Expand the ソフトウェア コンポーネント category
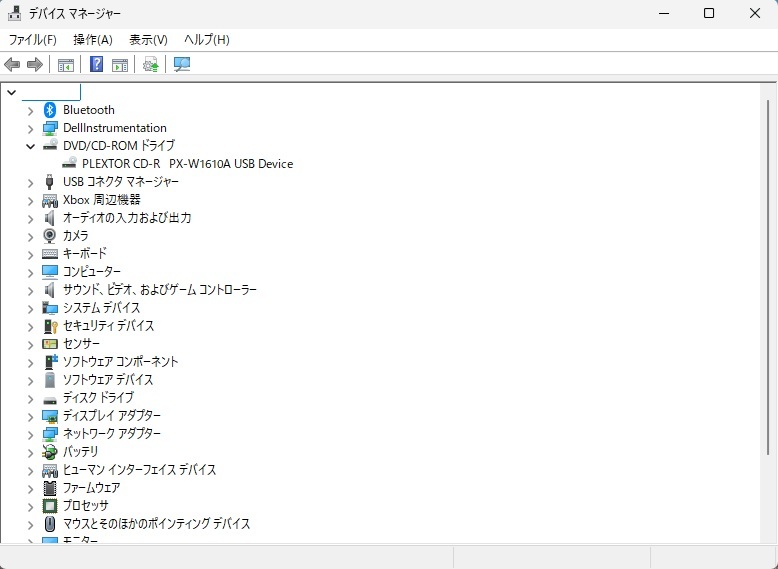 coord(30,362)
